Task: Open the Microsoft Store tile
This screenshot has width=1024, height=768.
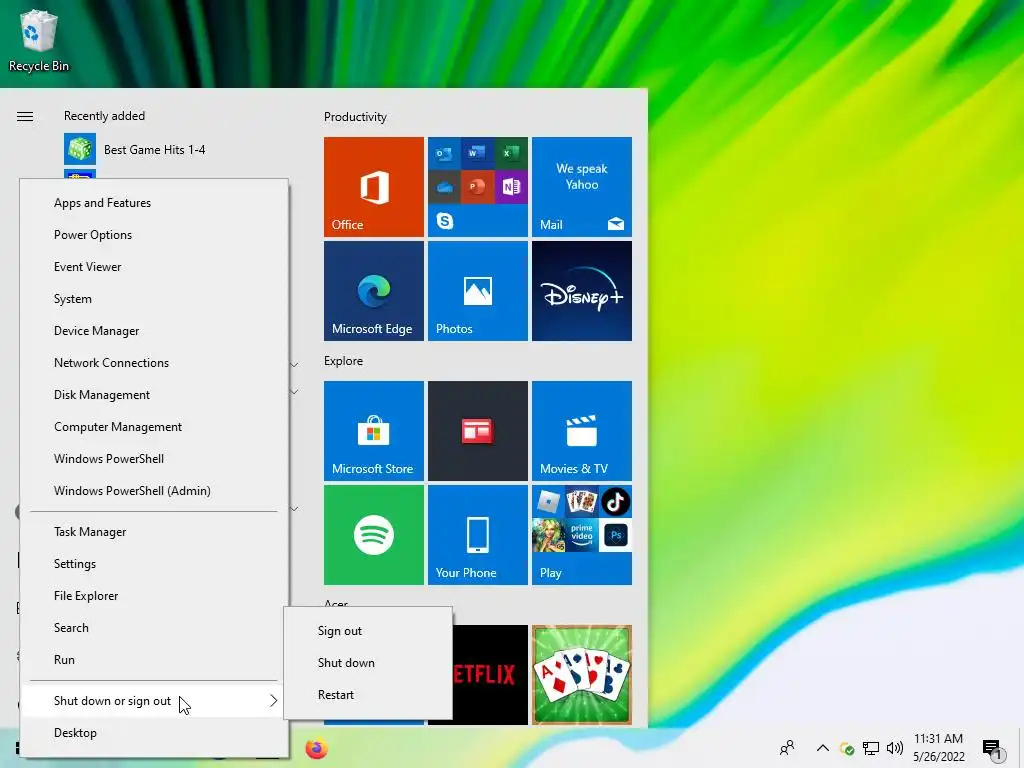Action: 374,431
